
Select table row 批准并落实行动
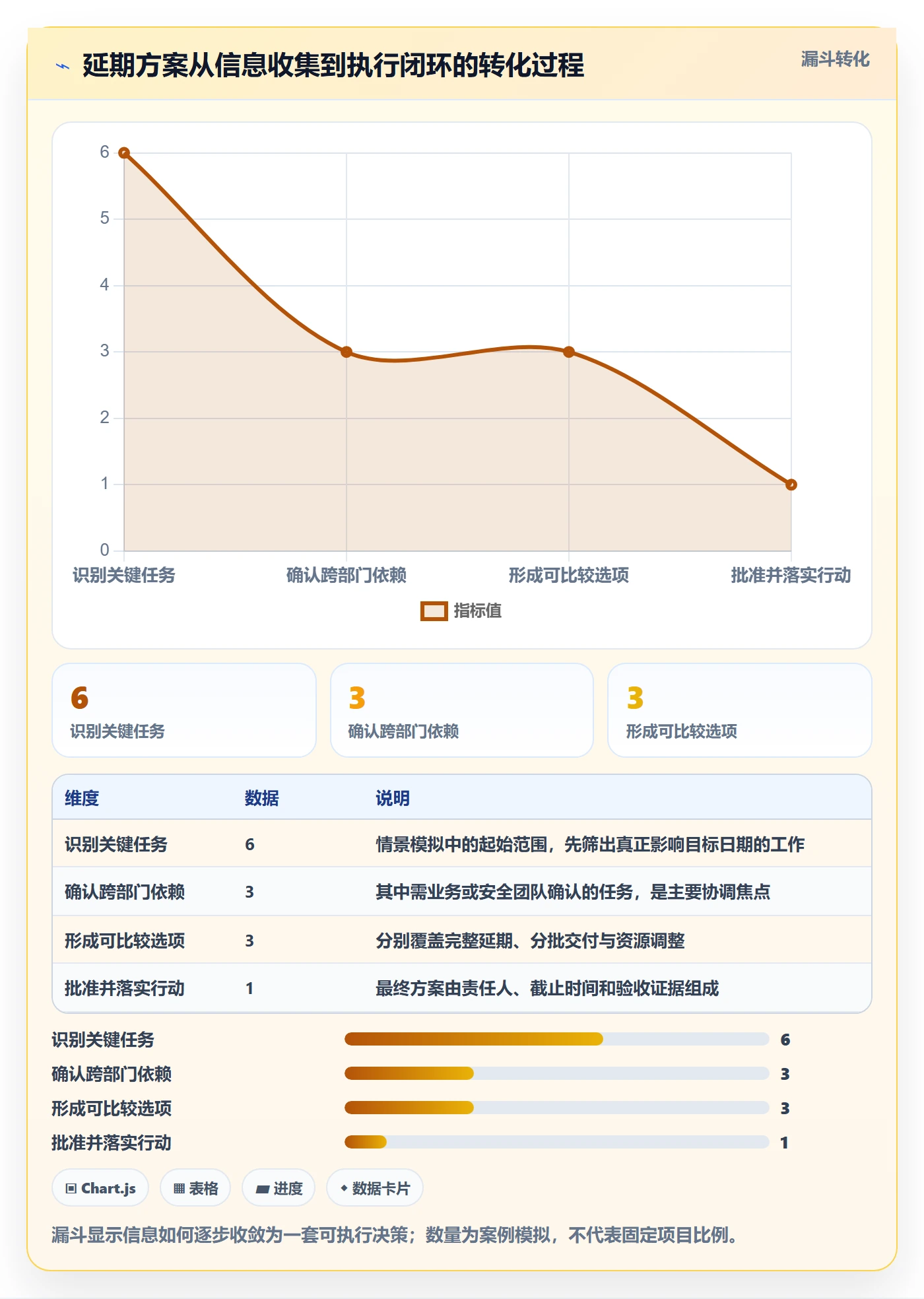point(462,988)
